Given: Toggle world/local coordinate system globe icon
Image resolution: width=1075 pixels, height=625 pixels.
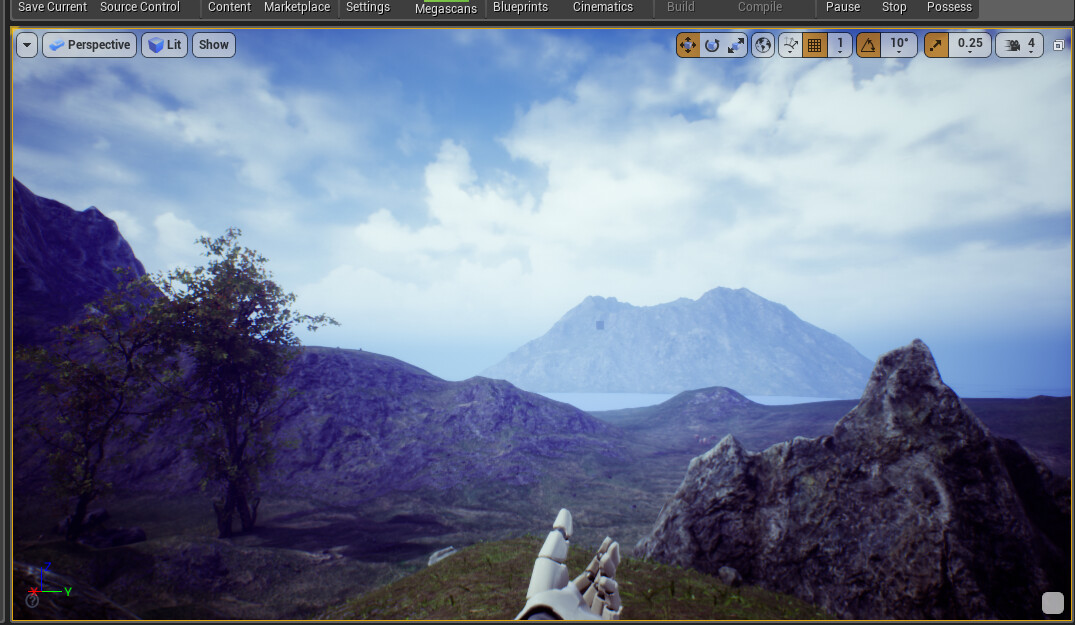Looking at the screenshot, I should pos(762,45).
